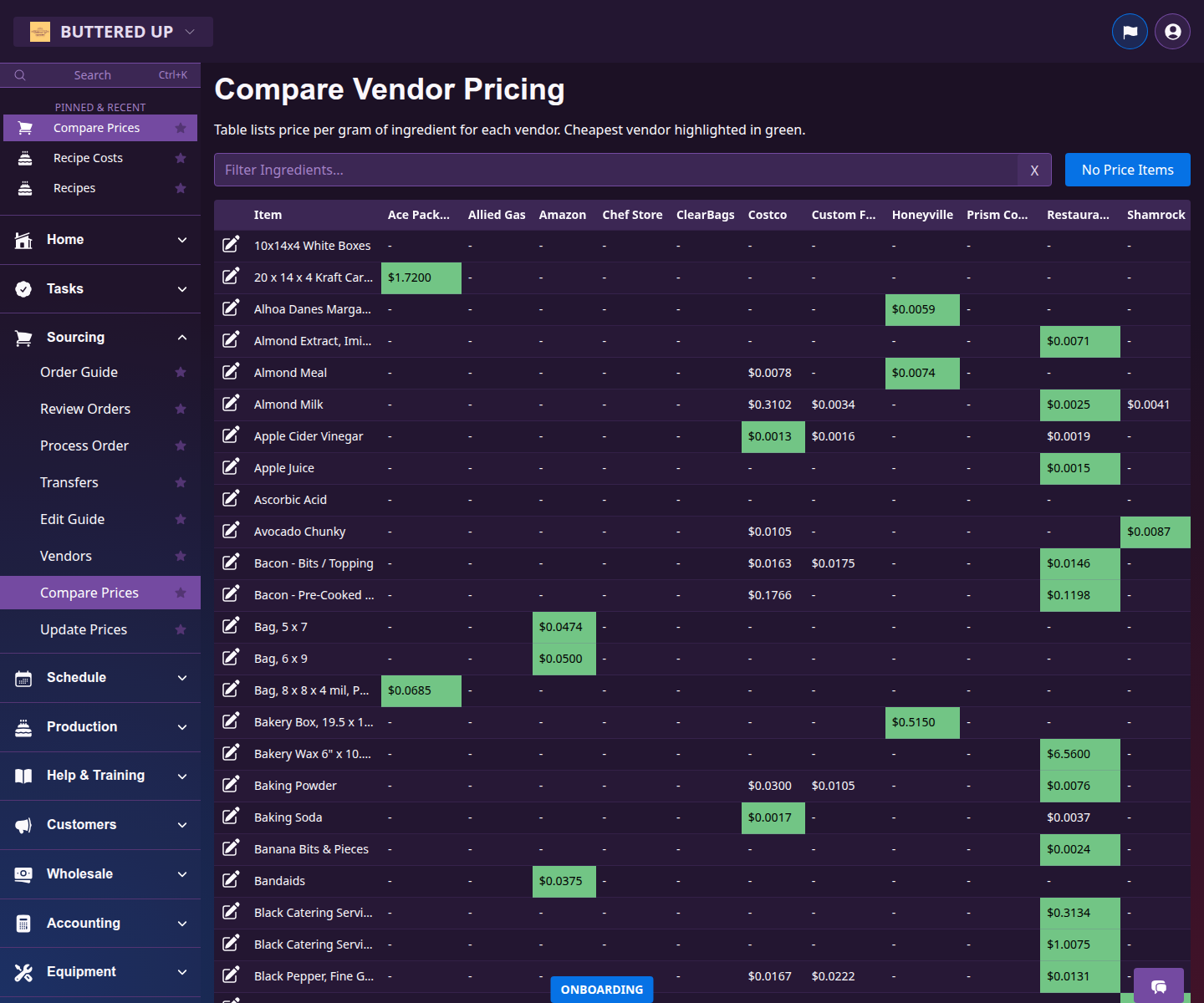Go to Review Orders in sidebar

pos(85,409)
